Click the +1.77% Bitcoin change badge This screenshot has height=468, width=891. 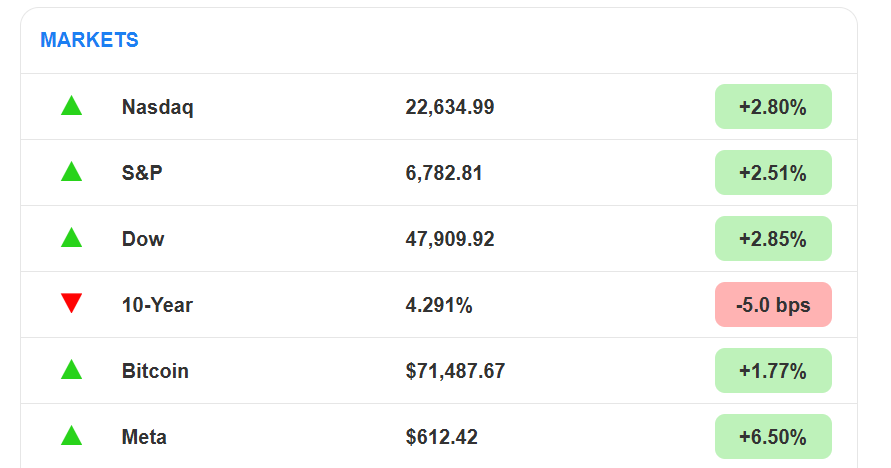[773, 371]
